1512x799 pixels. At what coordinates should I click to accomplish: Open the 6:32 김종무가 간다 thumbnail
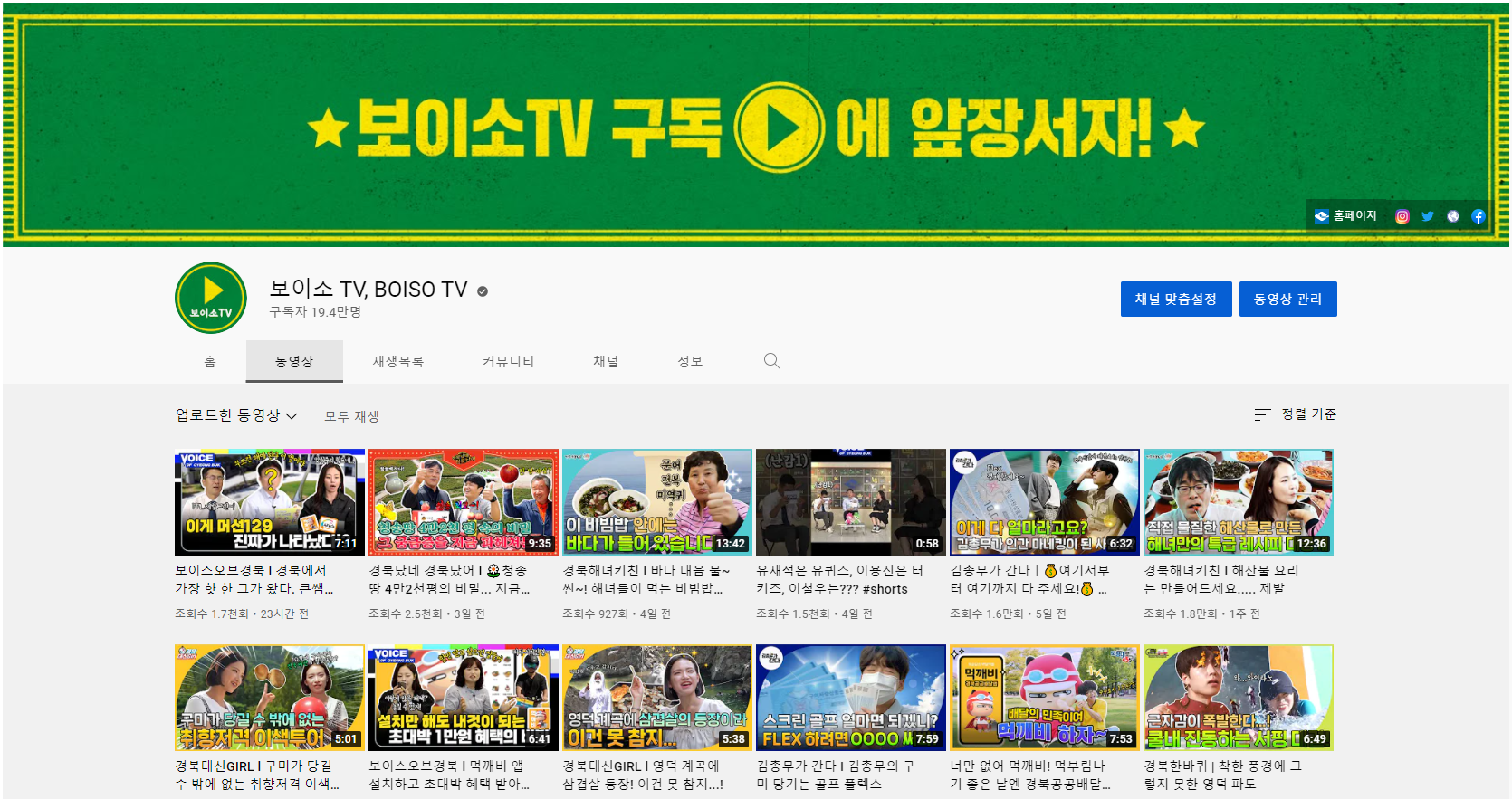1045,502
